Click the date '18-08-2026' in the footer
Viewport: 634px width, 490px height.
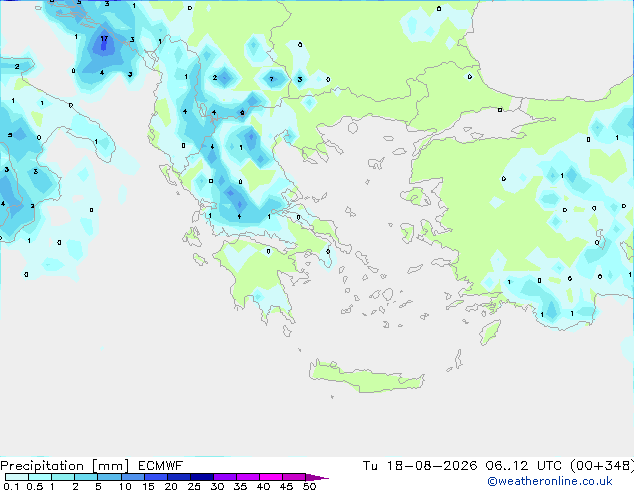pos(432,466)
